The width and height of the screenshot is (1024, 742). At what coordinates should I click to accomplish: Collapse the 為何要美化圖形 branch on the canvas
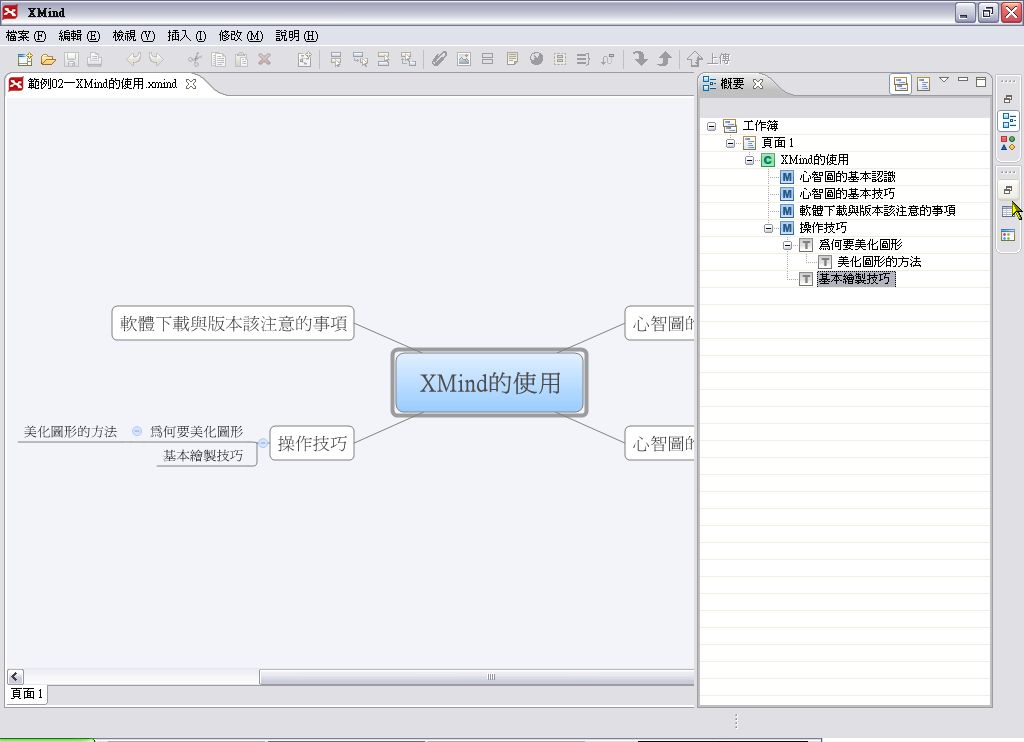point(137,431)
